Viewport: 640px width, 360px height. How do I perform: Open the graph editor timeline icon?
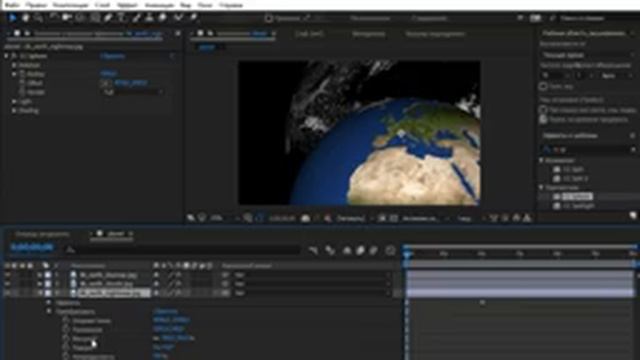(390, 250)
